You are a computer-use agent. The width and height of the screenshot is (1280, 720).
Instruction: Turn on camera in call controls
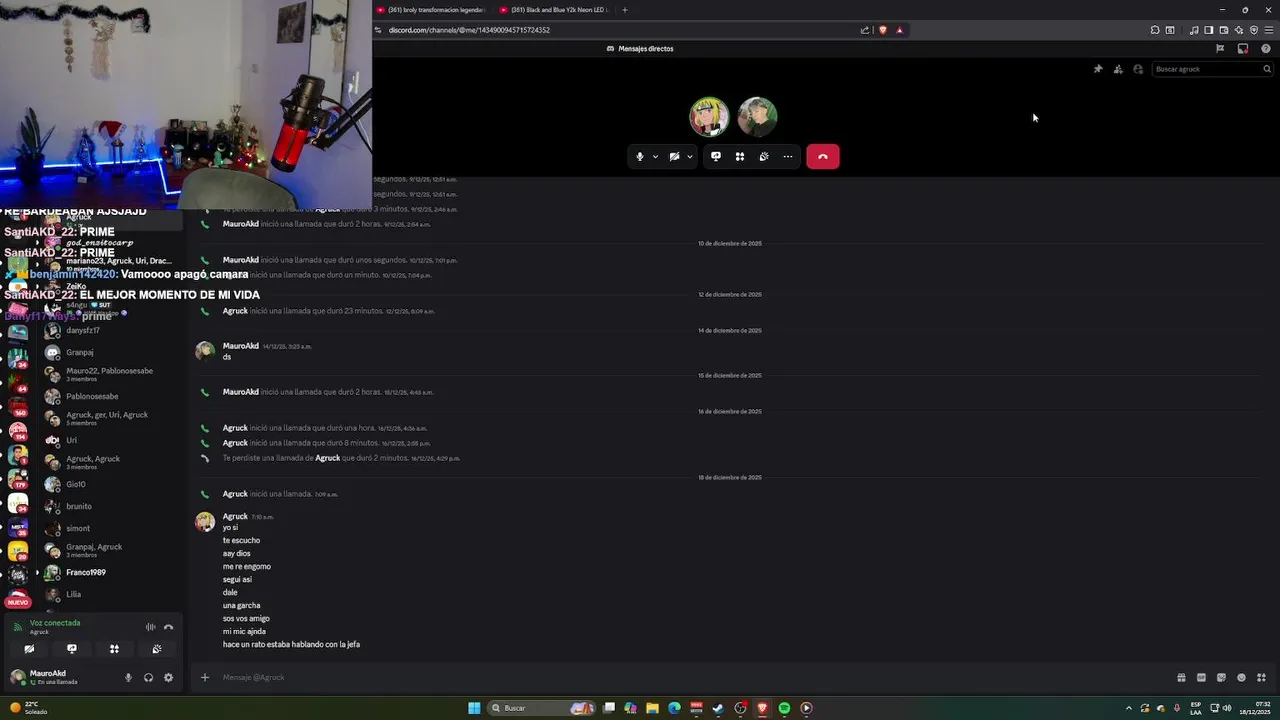coord(674,156)
